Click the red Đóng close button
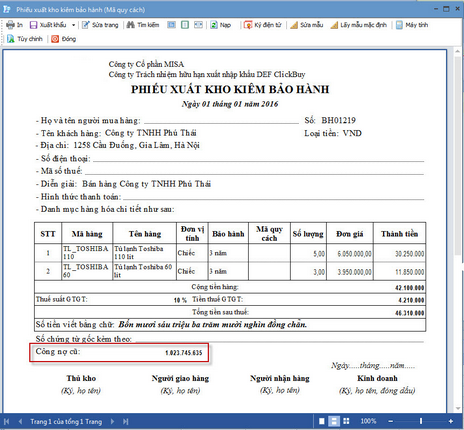The height and width of the screenshot is (430, 464). [64, 39]
